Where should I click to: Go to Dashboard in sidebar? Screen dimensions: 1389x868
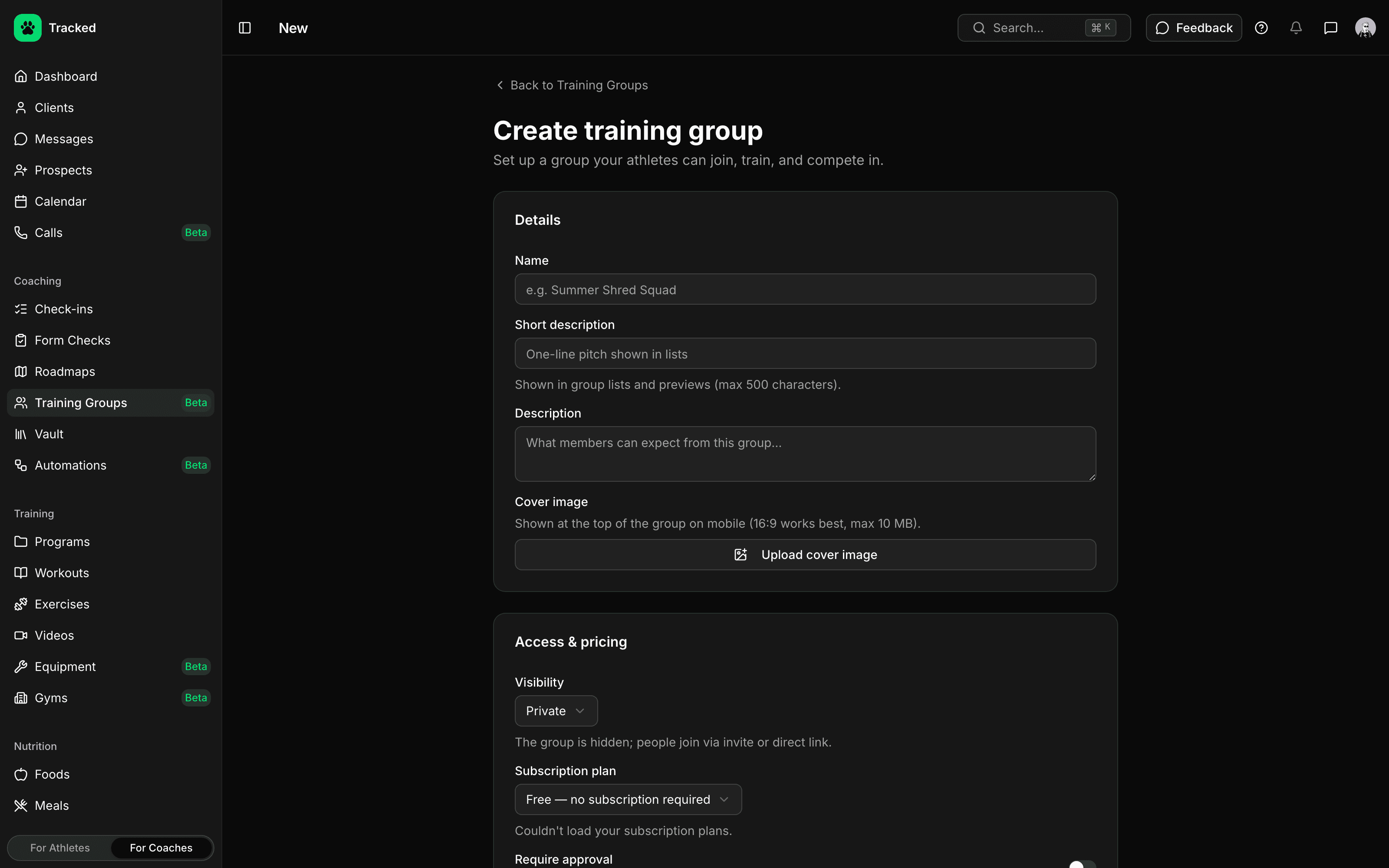click(x=110, y=76)
